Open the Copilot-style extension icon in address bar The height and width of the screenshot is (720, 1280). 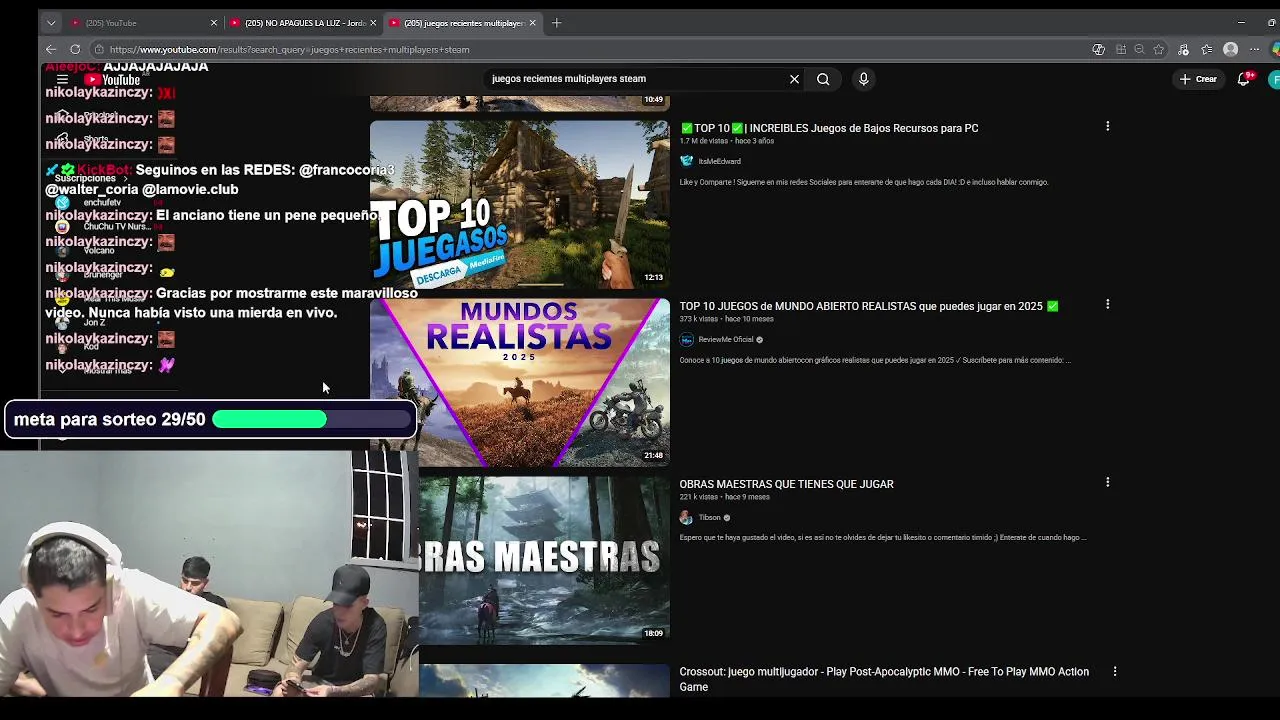pos(1098,49)
